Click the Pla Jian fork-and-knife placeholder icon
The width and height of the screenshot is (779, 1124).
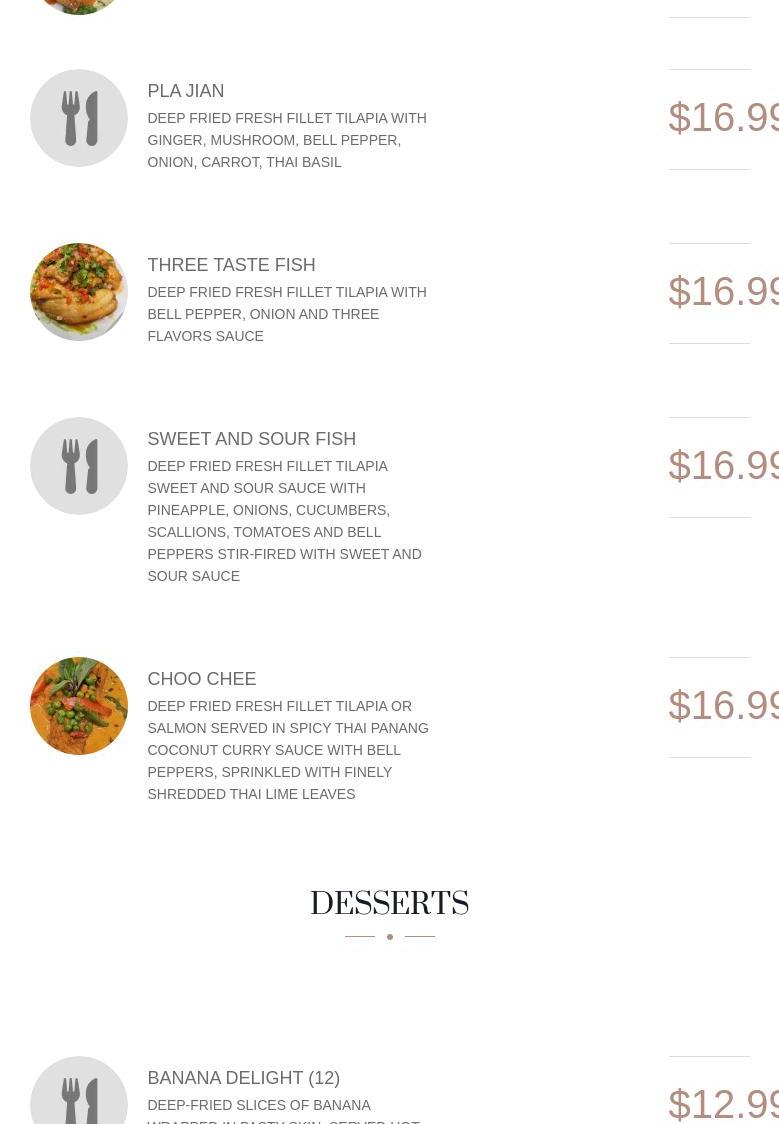click(x=79, y=118)
